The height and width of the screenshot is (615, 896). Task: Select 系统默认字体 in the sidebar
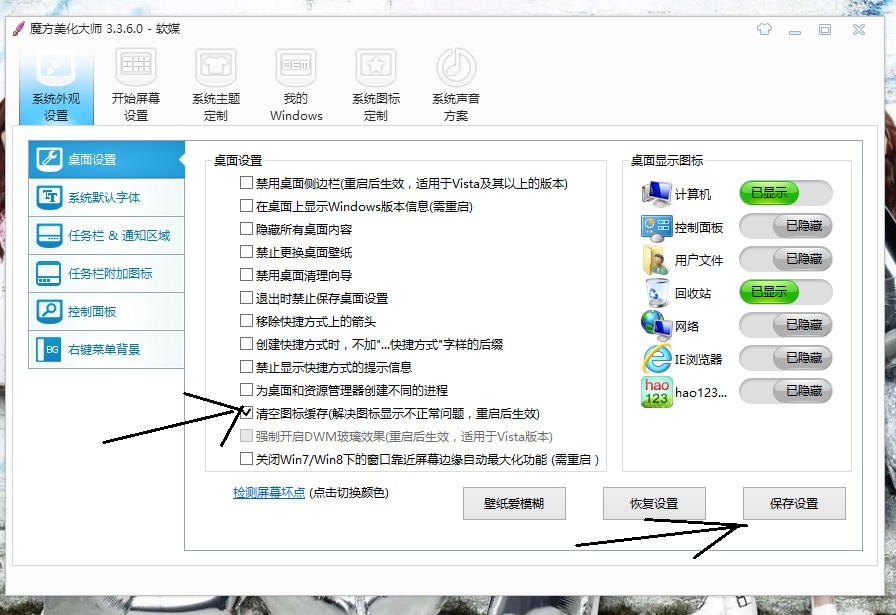tap(106, 197)
